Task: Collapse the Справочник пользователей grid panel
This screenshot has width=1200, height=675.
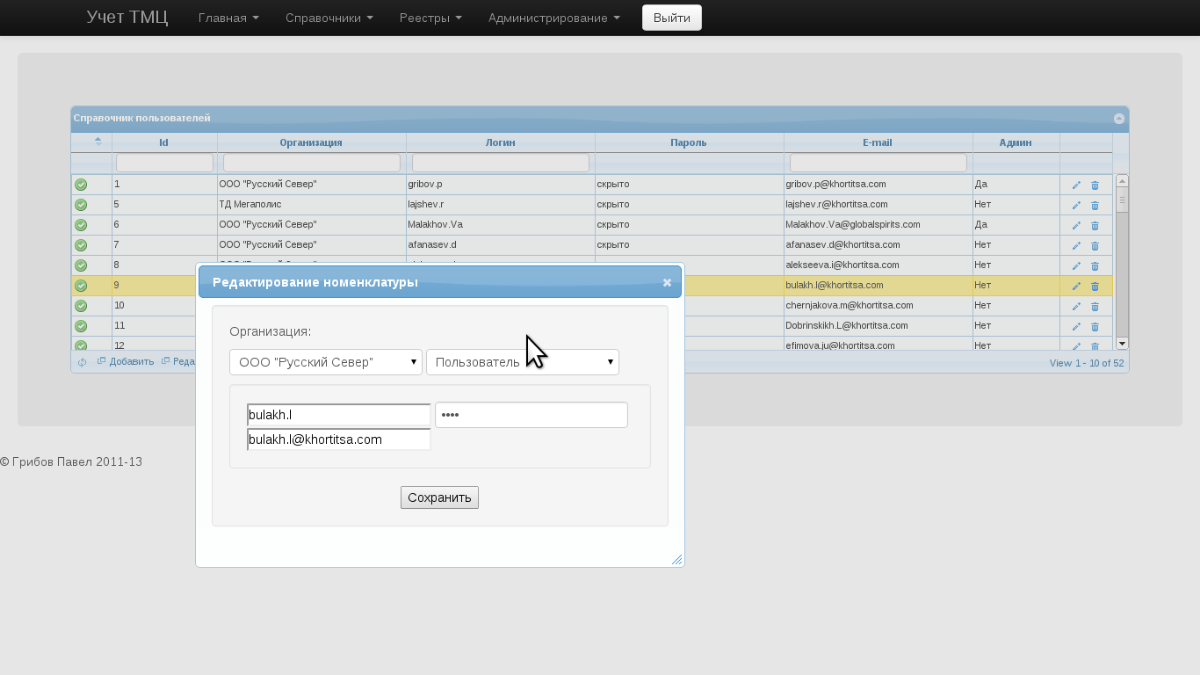Action: coord(1119,118)
